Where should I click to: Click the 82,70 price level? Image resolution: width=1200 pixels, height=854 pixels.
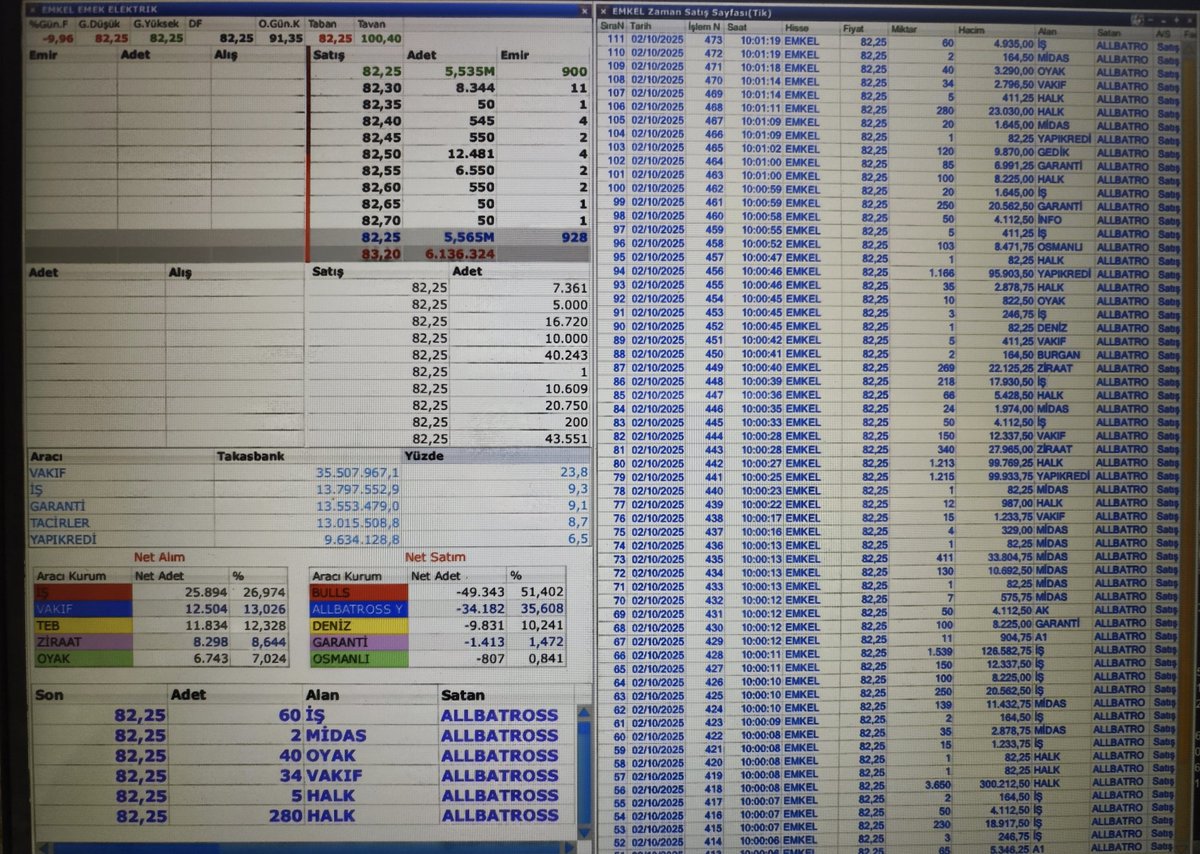click(x=382, y=220)
